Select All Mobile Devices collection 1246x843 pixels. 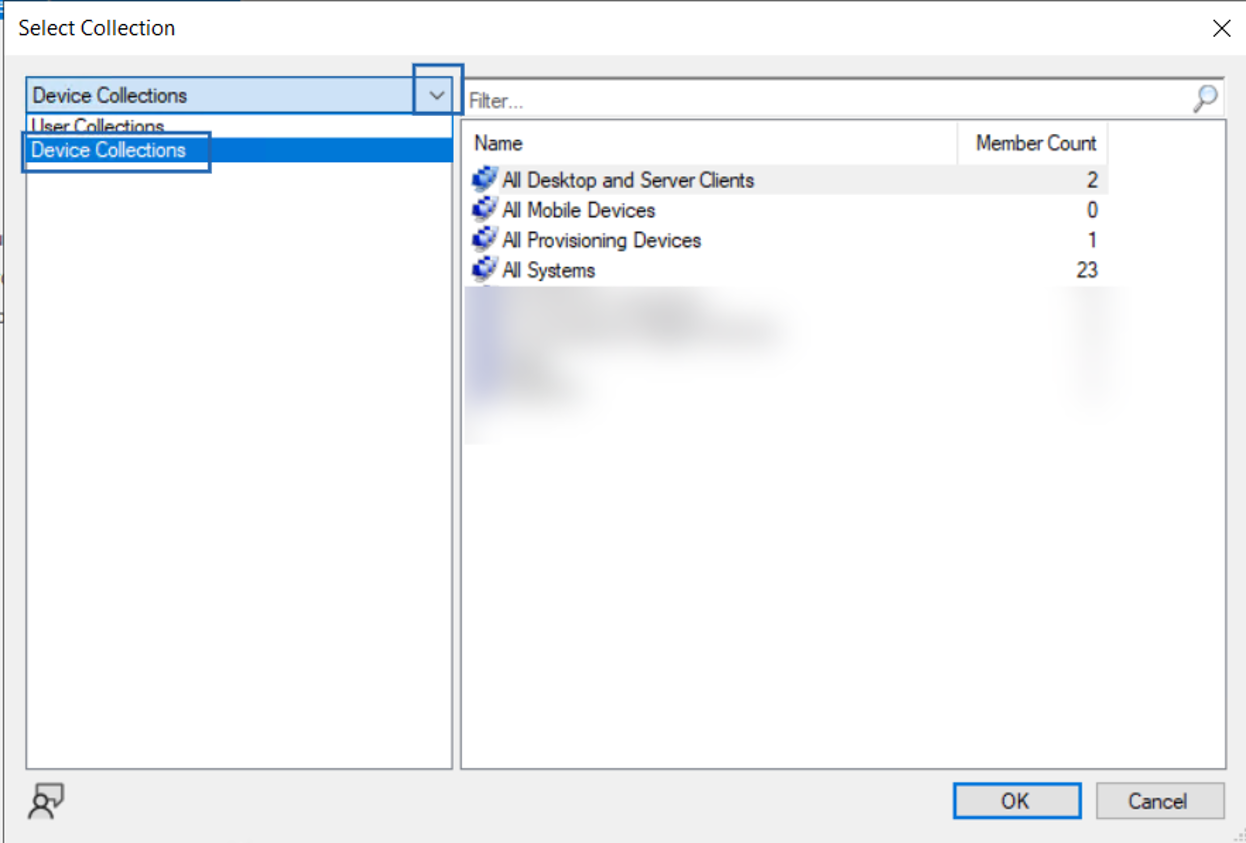(786, 210)
